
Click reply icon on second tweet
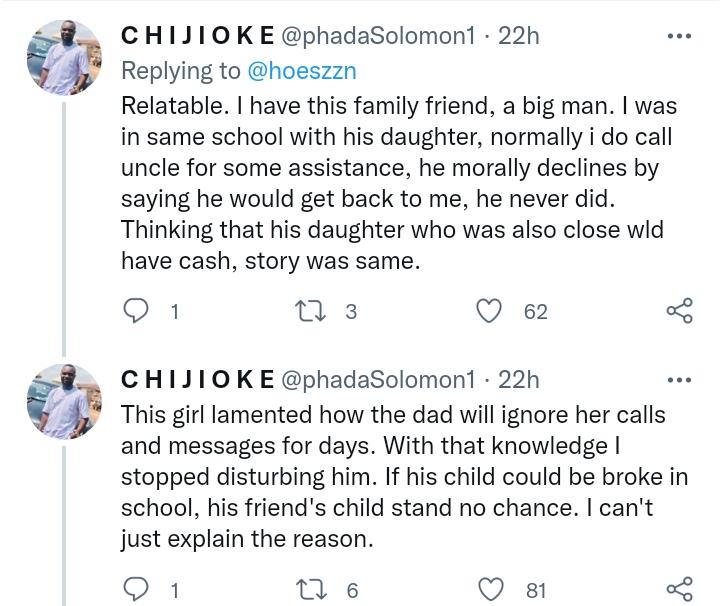point(136,589)
